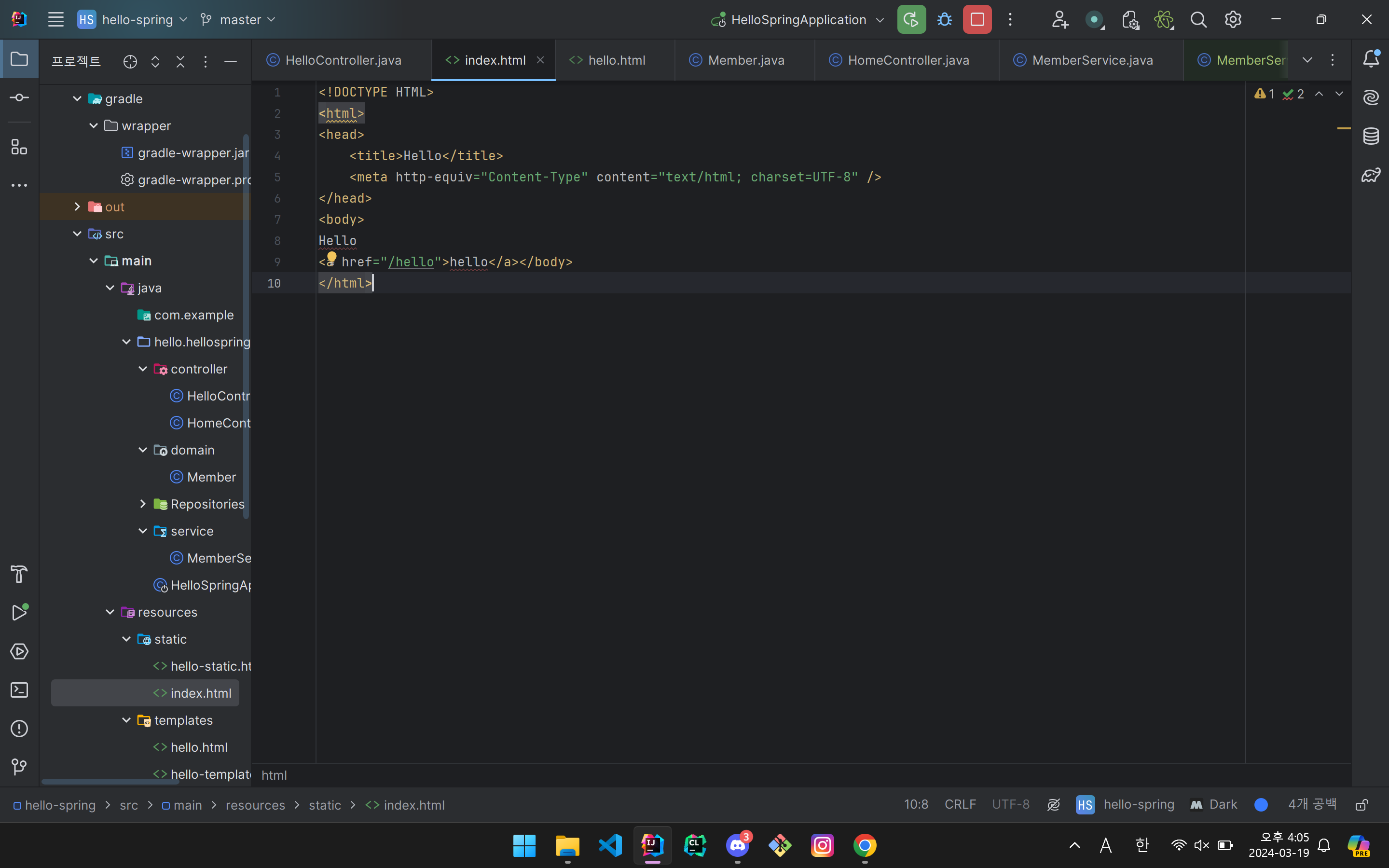
Task: Open the Project tool window folder icon
Action: 19,59
